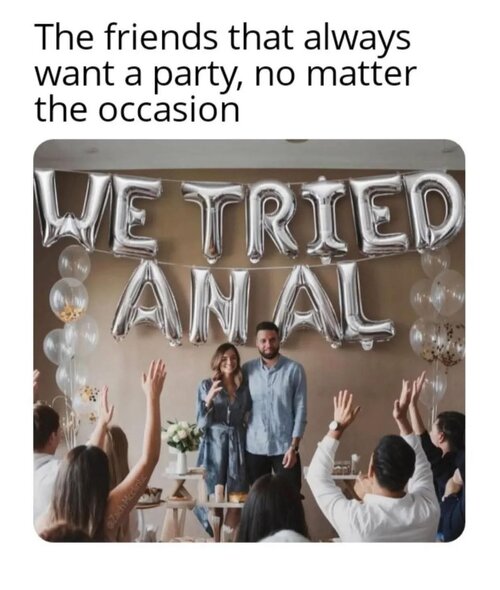Click the gold confetti balloon on right

[x=447, y=342]
